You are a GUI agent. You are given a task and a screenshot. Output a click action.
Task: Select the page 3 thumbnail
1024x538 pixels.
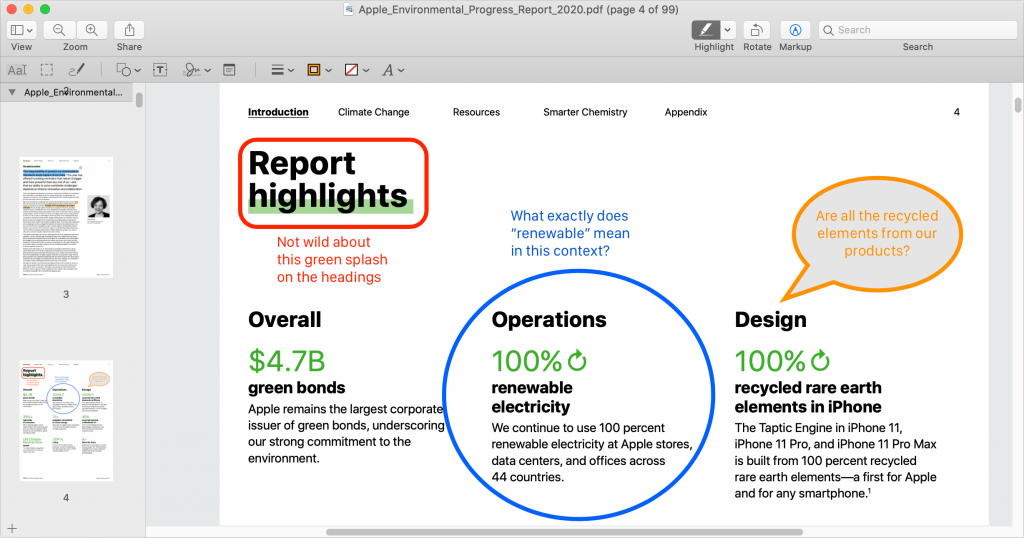tap(66, 217)
